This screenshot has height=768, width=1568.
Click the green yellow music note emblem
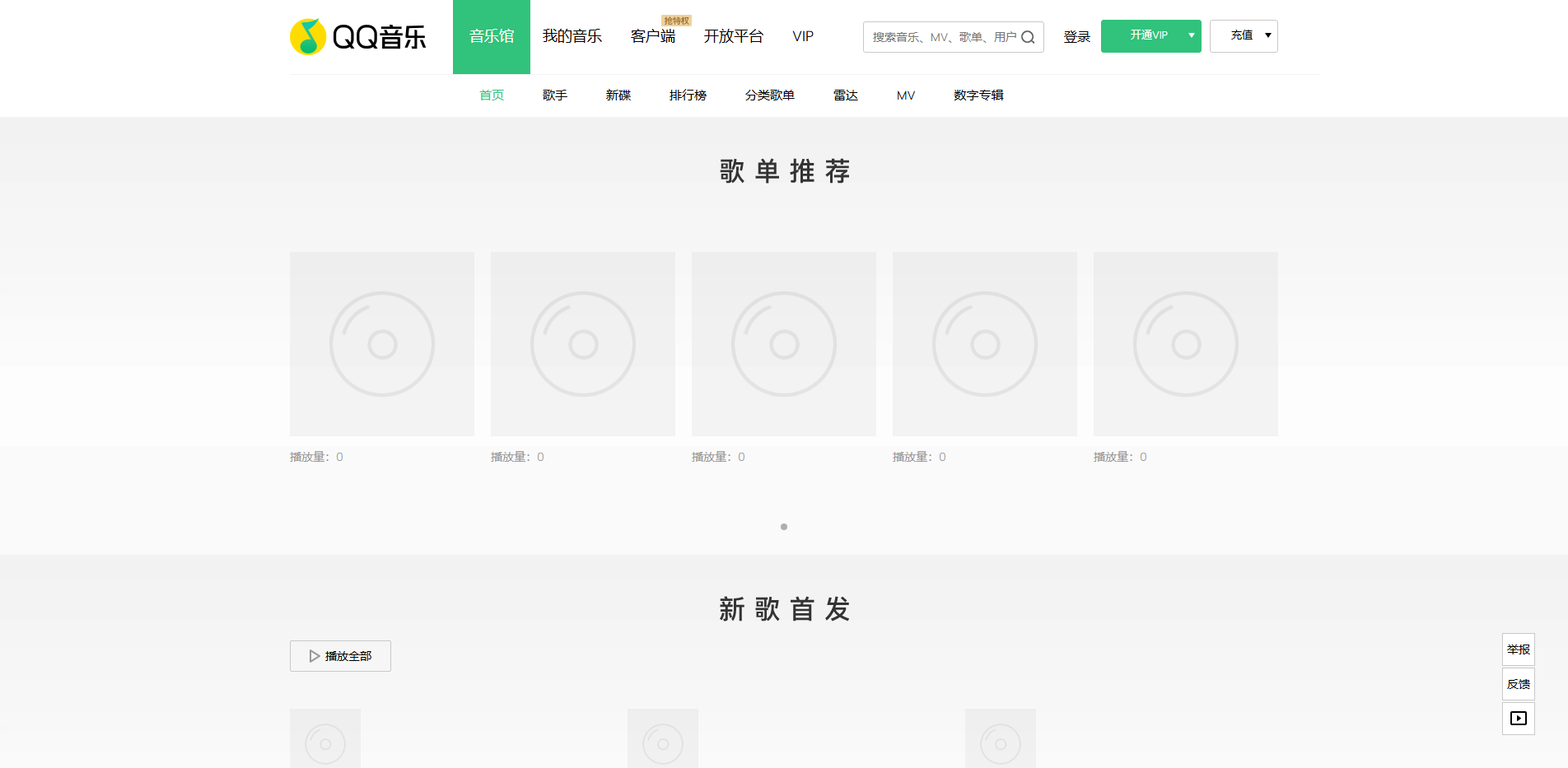pyautogui.click(x=307, y=35)
